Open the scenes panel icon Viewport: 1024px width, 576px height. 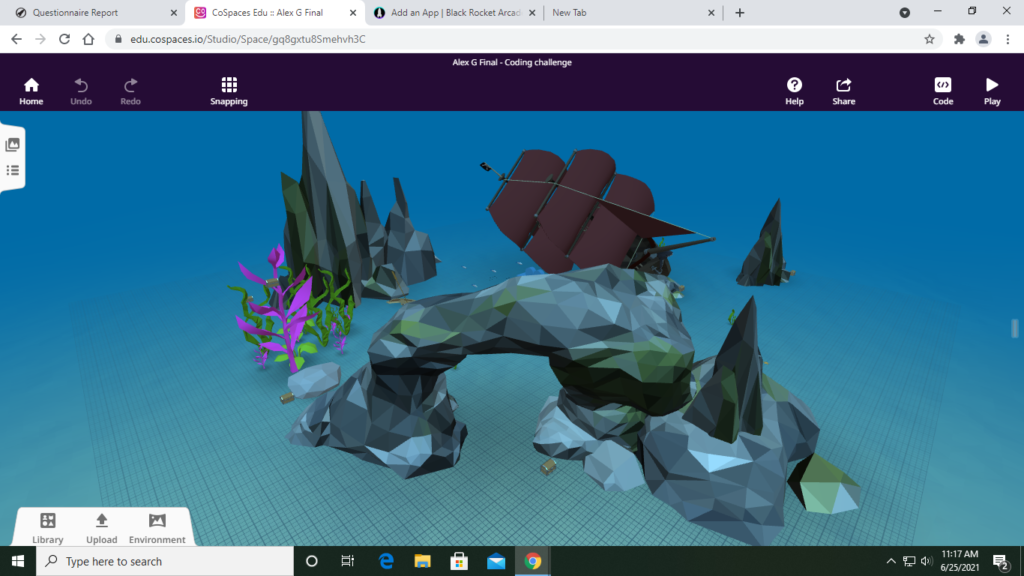pyautogui.click(x=12, y=144)
